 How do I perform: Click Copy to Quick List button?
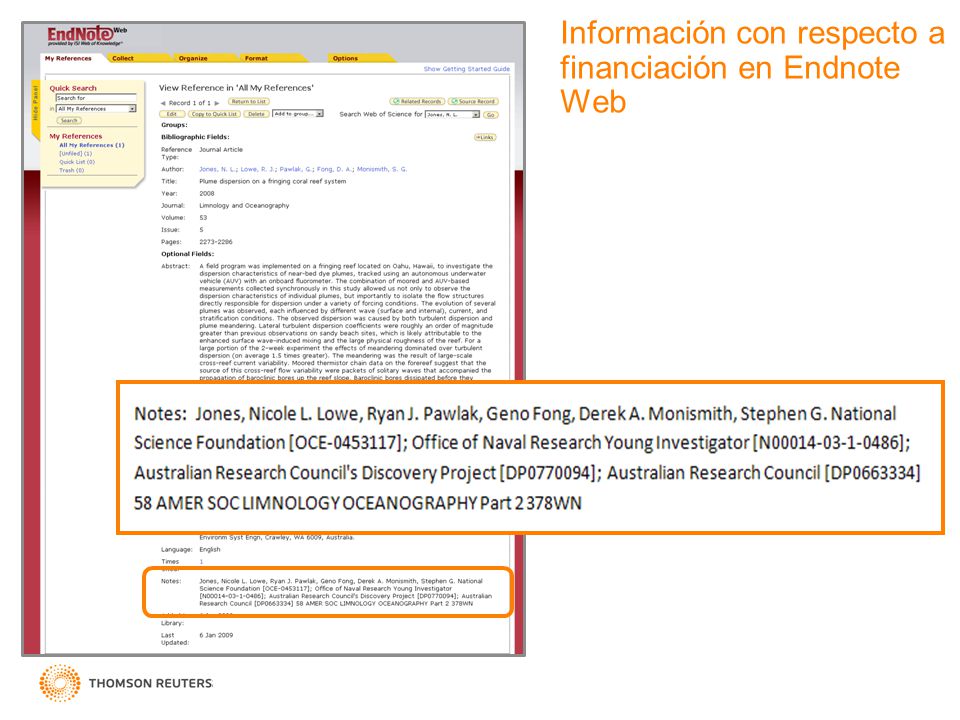click(x=214, y=114)
